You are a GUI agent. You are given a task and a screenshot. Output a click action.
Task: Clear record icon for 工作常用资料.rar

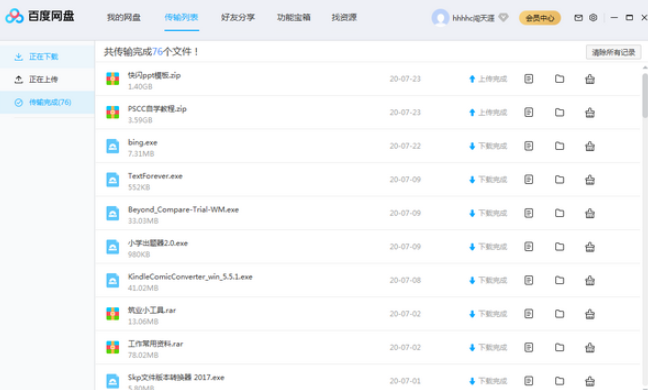(x=590, y=347)
